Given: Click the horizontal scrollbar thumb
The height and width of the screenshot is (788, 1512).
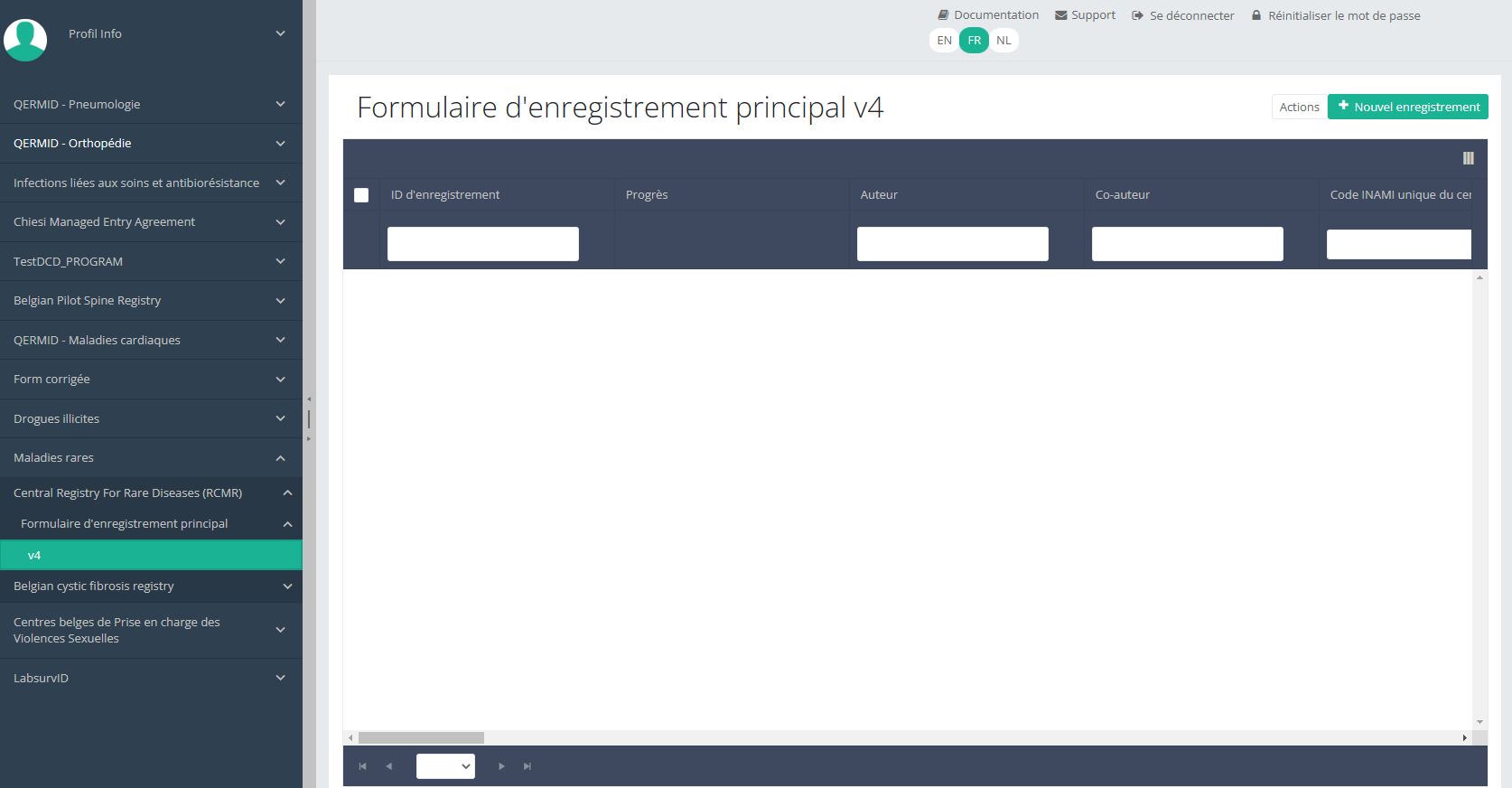Looking at the screenshot, I should pyautogui.click(x=421, y=738).
